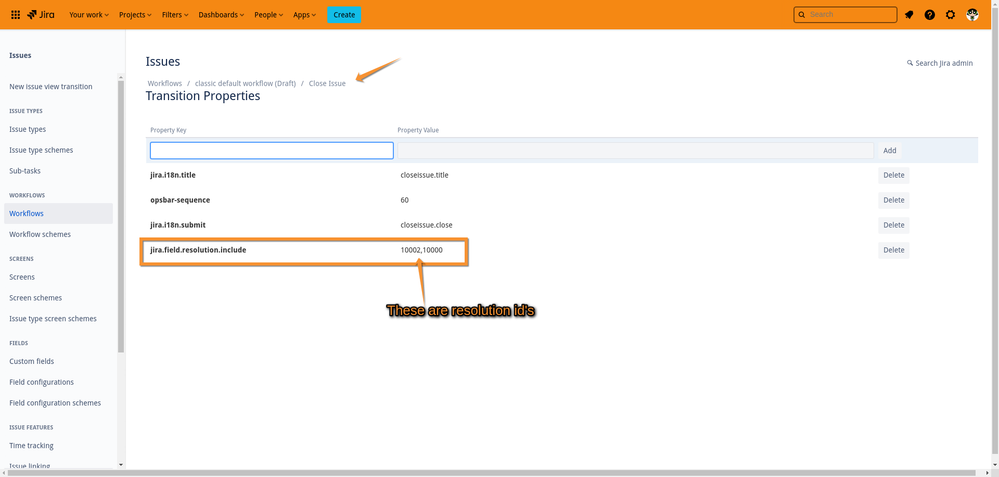Focus the Property Value input field
This screenshot has height=477, width=999.
coord(635,150)
